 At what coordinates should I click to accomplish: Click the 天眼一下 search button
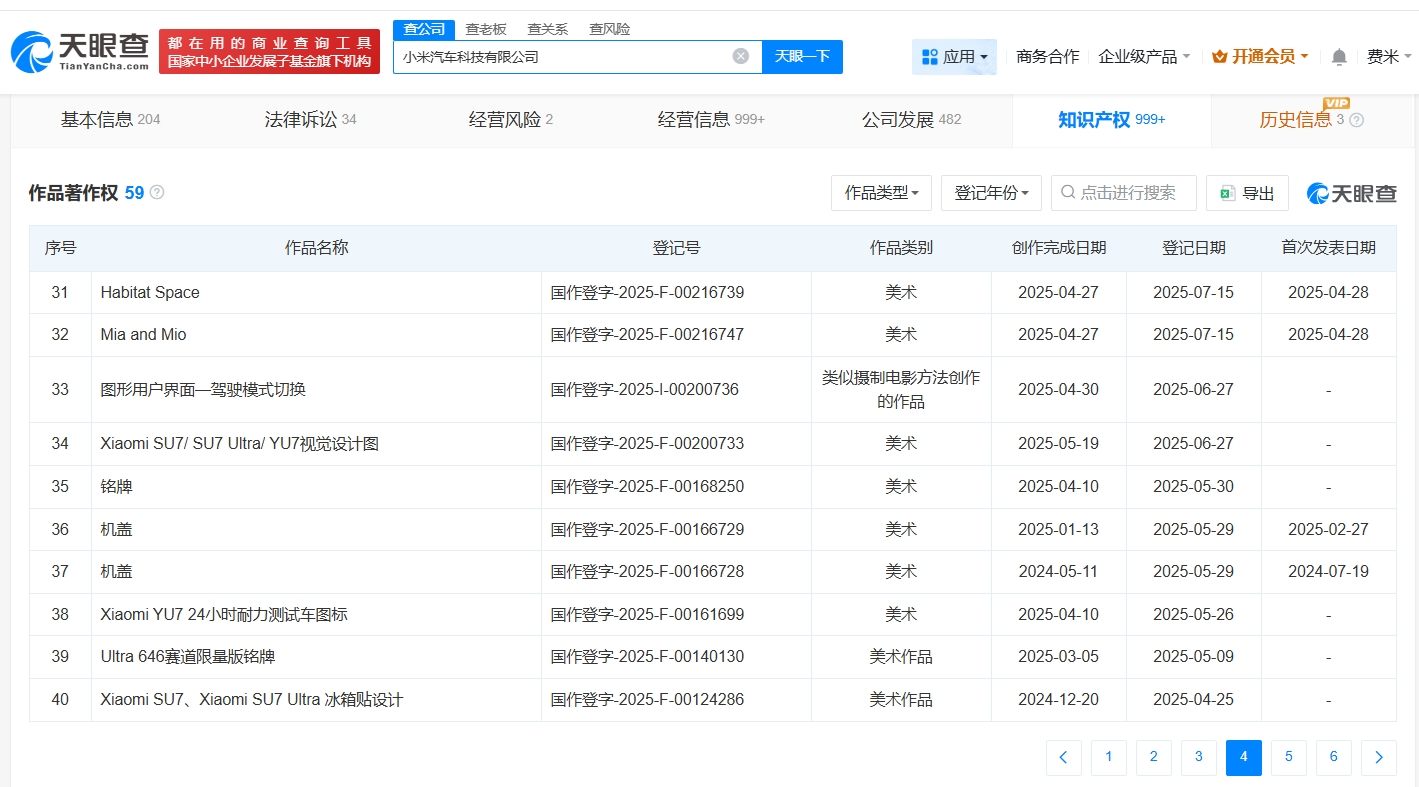pyautogui.click(x=802, y=56)
